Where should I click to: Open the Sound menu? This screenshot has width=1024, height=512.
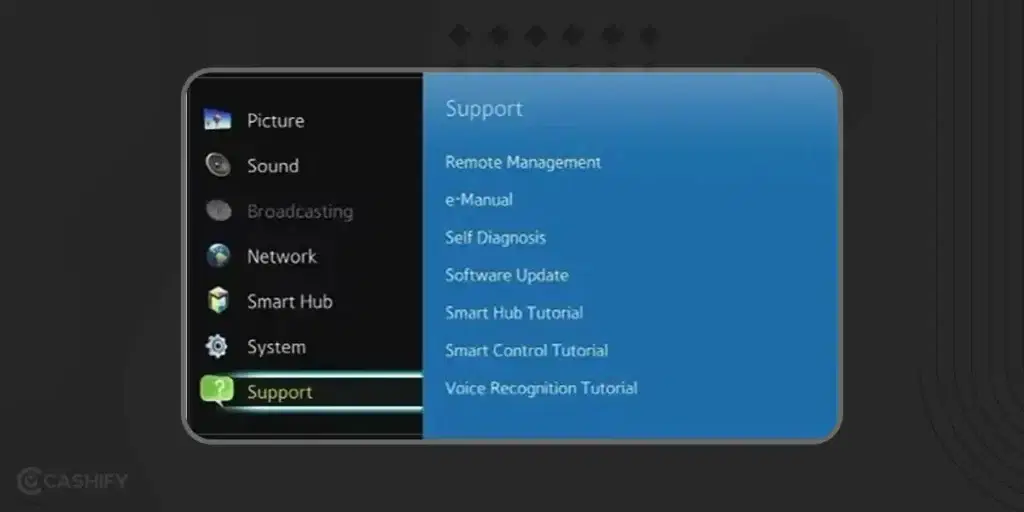(273, 166)
